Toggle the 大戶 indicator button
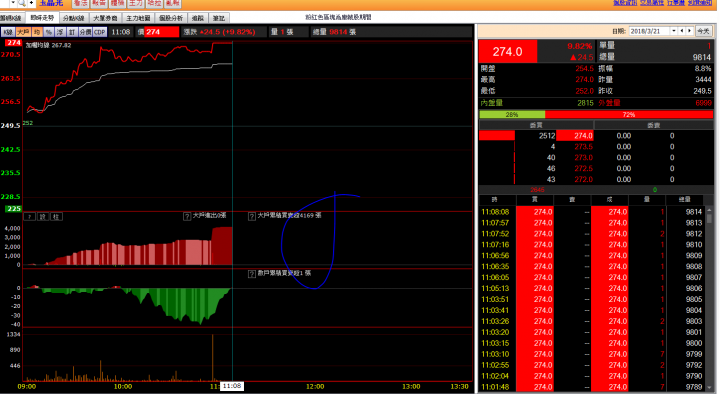 click(23, 32)
